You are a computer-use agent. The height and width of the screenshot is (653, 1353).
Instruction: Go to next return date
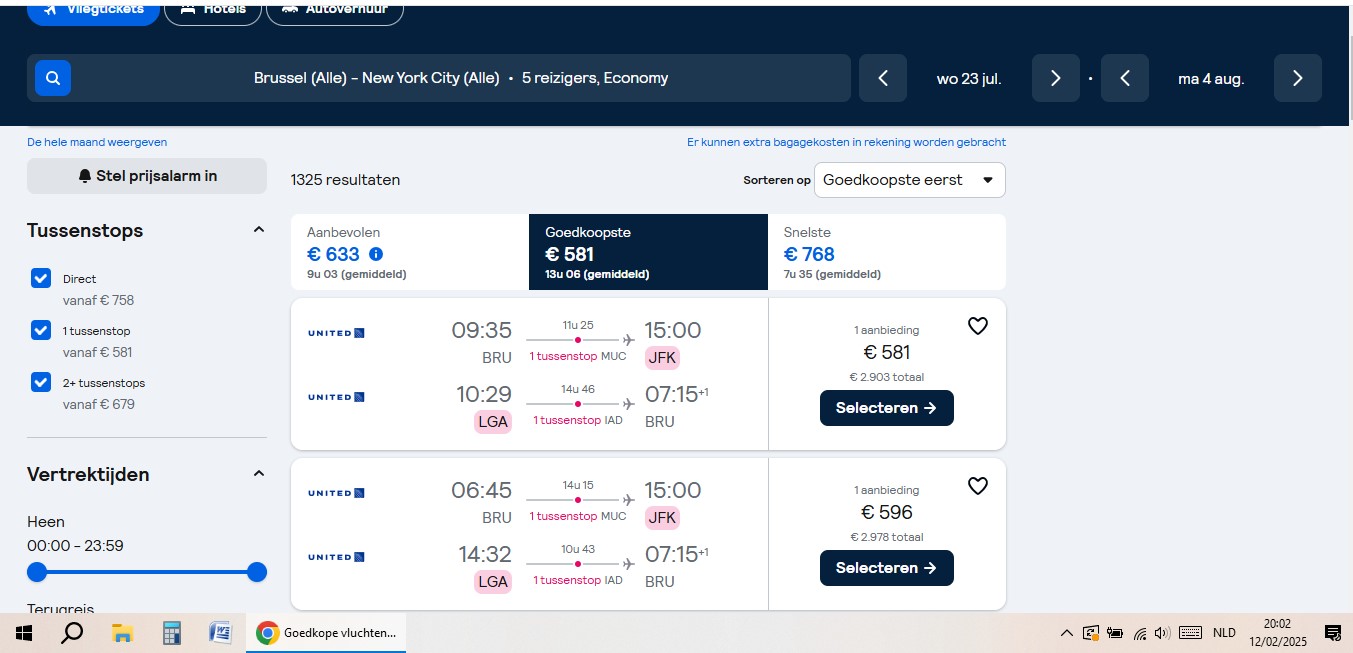tap(1298, 78)
